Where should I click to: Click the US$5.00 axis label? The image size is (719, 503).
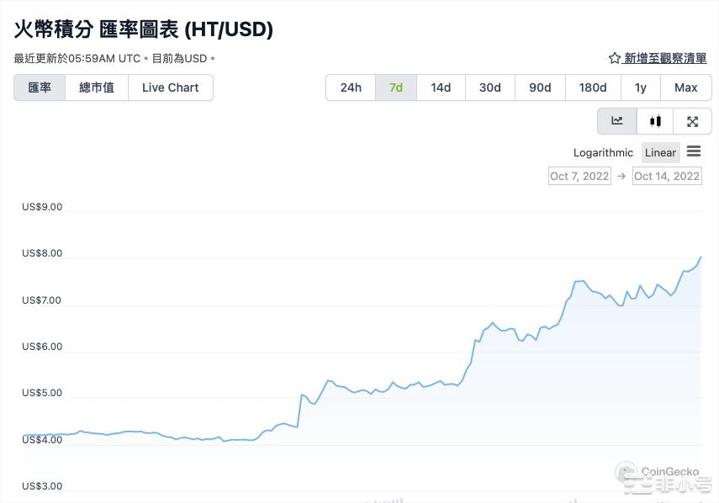(x=42, y=393)
